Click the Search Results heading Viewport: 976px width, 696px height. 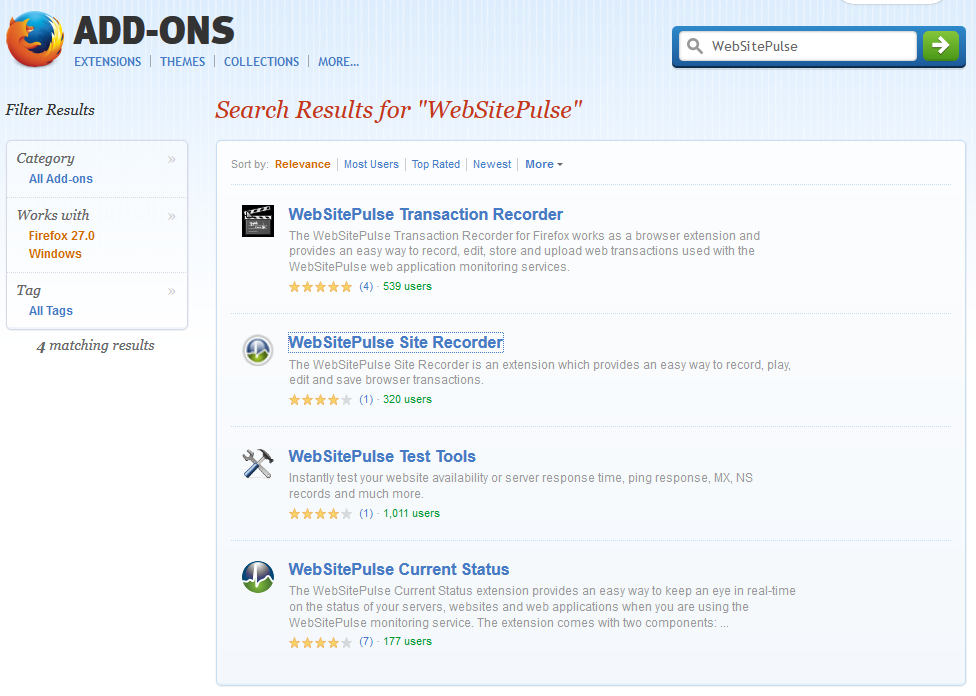tap(398, 110)
